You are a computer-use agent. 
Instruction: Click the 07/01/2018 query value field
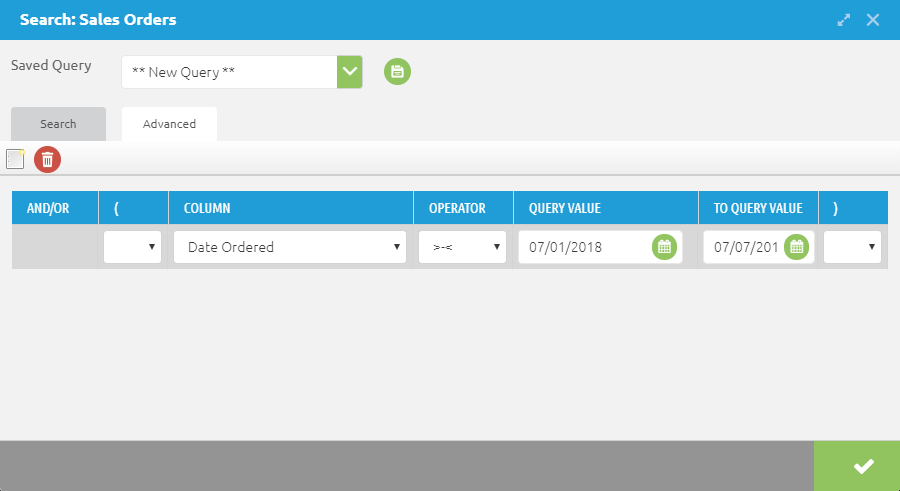click(x=583, y=247)
